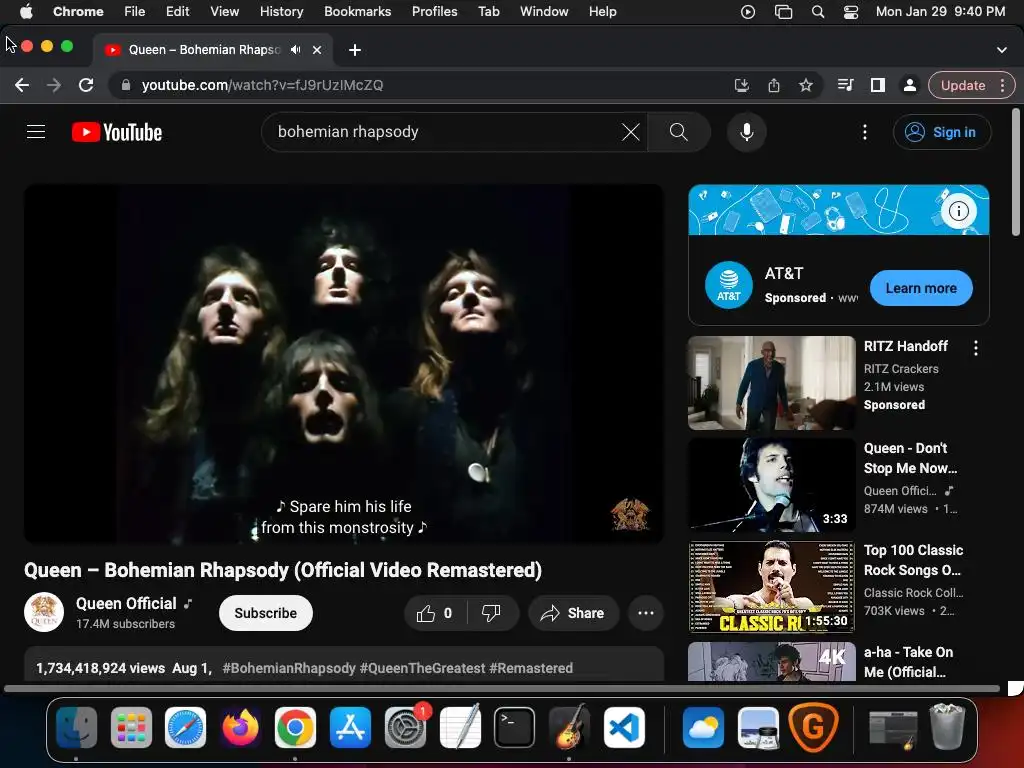The width and height of the screenshot is (1024, 768).
Task: Open Chrome app from the Dock
Action: 295,727
